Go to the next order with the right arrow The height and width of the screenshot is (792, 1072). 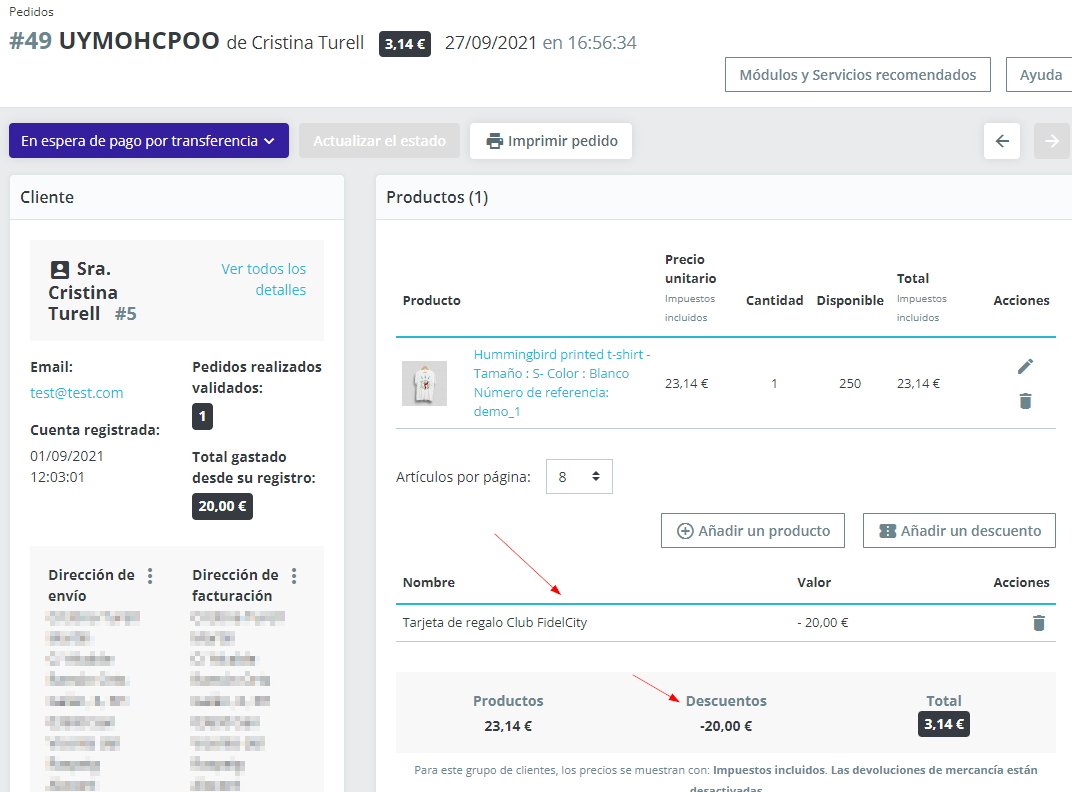(1051, 141)
